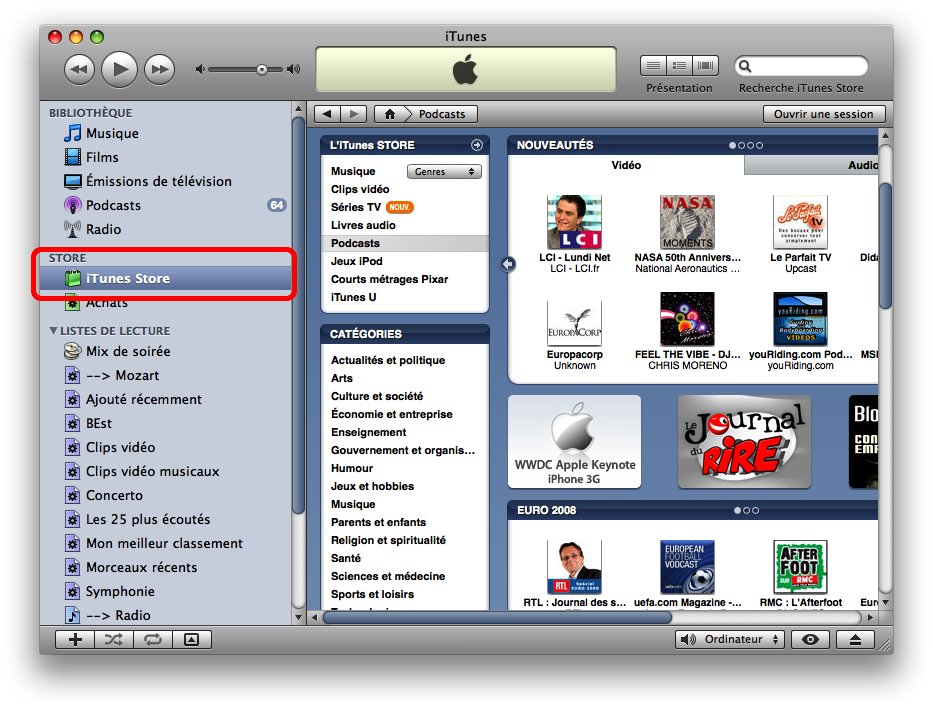Screen dimensions: 933x709
Task: Go to iTunes Store home
Action: point(390,114)
